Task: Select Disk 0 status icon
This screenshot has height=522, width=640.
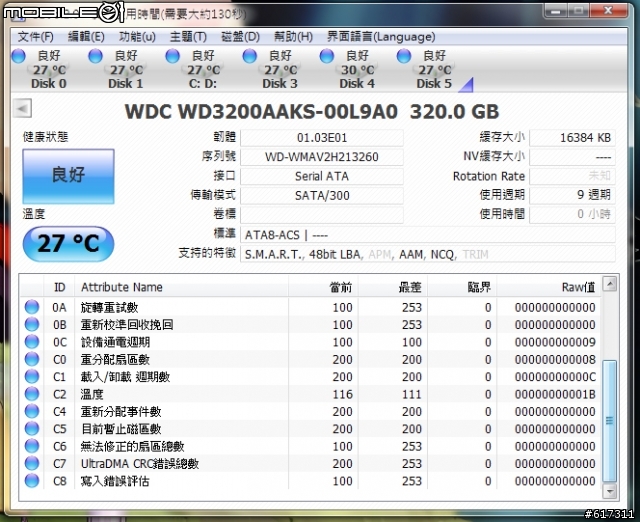Action: point(19,56)
